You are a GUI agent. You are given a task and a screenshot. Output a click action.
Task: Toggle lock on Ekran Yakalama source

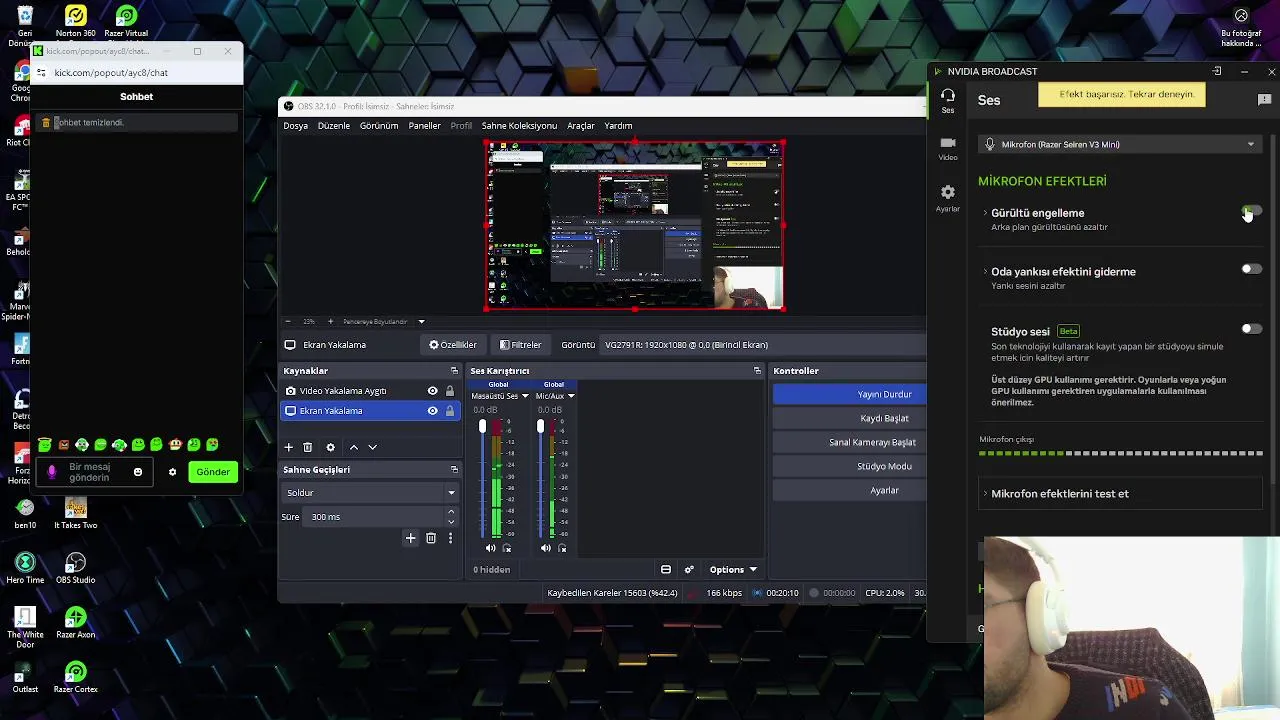click(x=450, y=411)
